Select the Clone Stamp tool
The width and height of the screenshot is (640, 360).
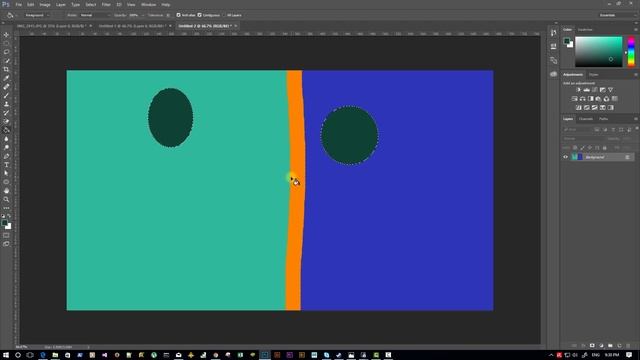click(6, 104)
